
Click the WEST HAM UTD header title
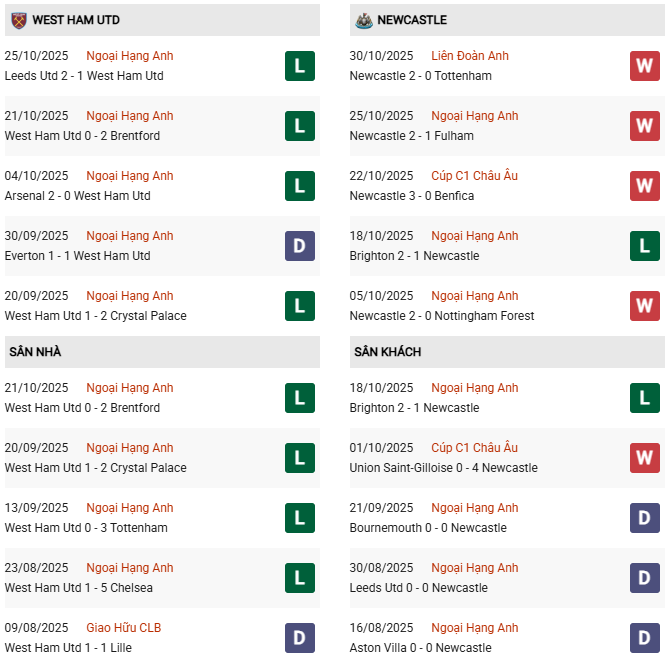click(76, 20)
